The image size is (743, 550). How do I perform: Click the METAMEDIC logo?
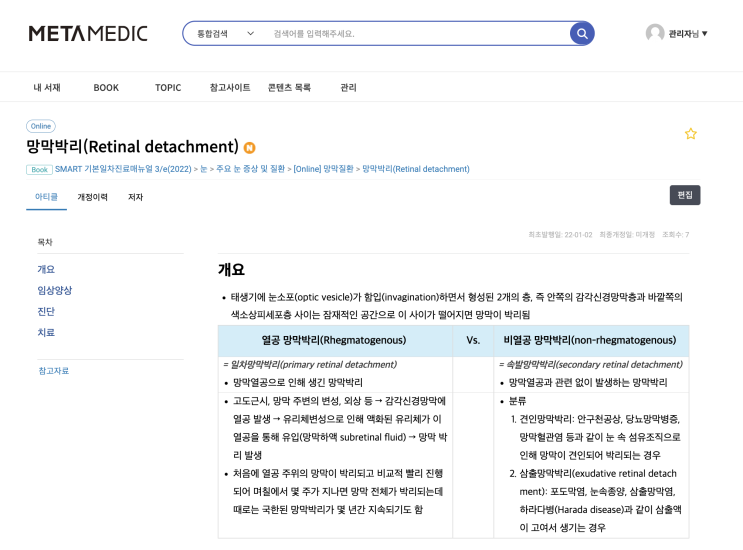[88, 34]
